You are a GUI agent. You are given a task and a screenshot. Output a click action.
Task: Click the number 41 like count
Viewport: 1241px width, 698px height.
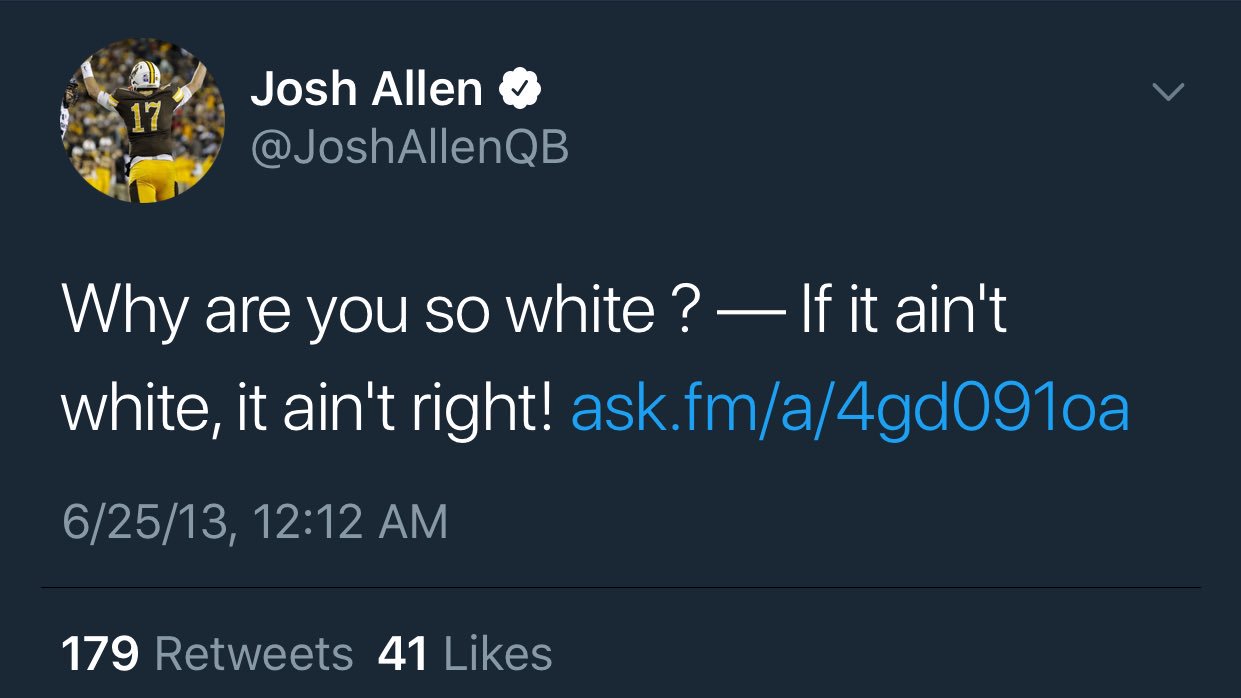click(403, 655)
